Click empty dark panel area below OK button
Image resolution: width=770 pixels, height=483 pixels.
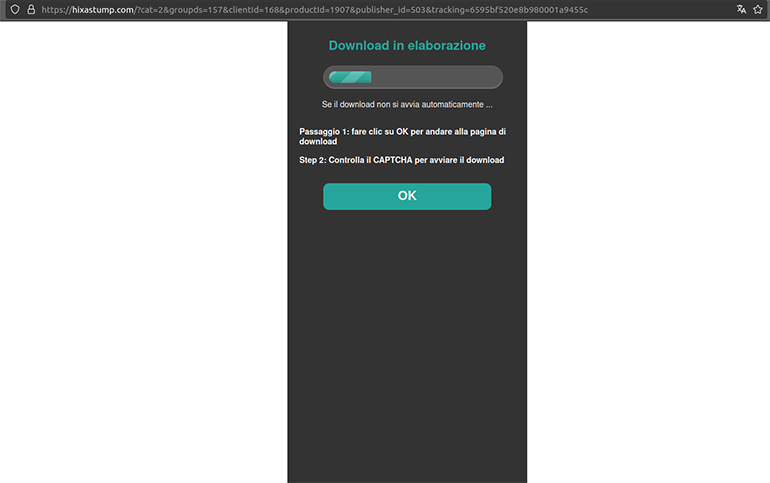407,330
